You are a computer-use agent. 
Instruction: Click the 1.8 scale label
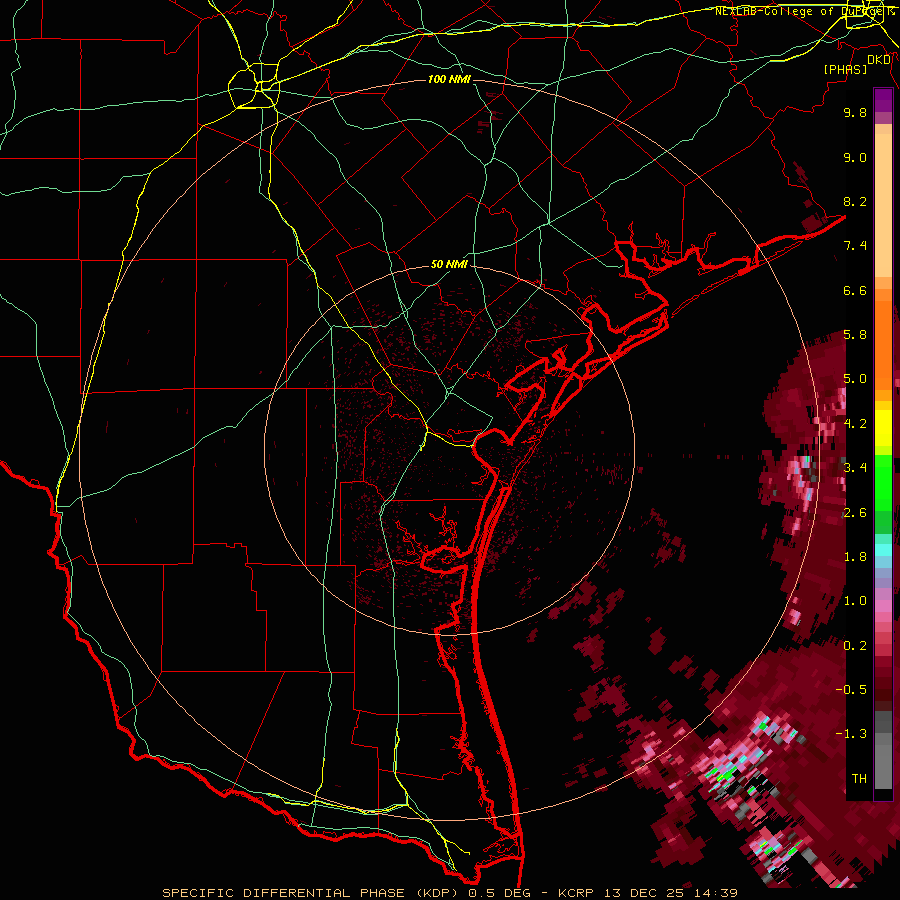pyautogui.click(x=855, y=557)
